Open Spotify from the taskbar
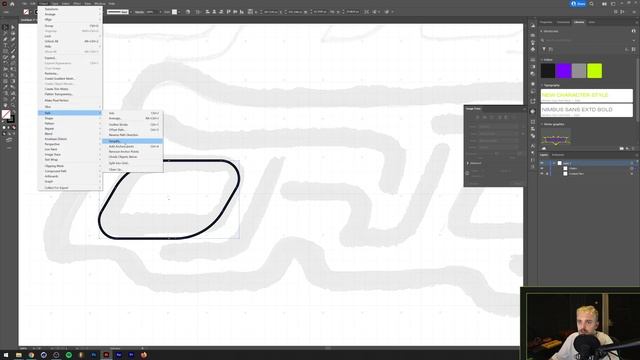The image size is (640, 360). click(x=69, y=355)
